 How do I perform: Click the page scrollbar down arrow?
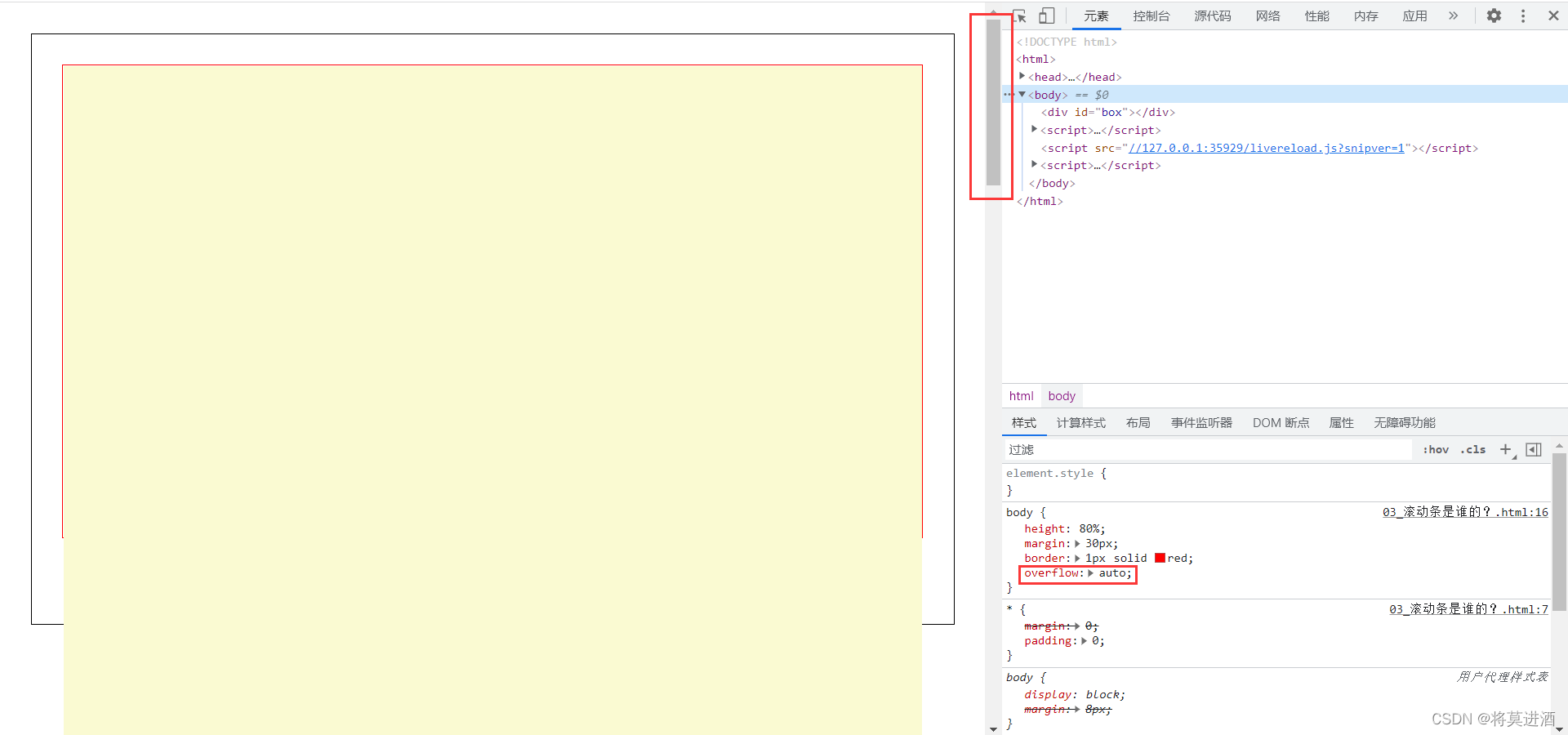point(993,728)
